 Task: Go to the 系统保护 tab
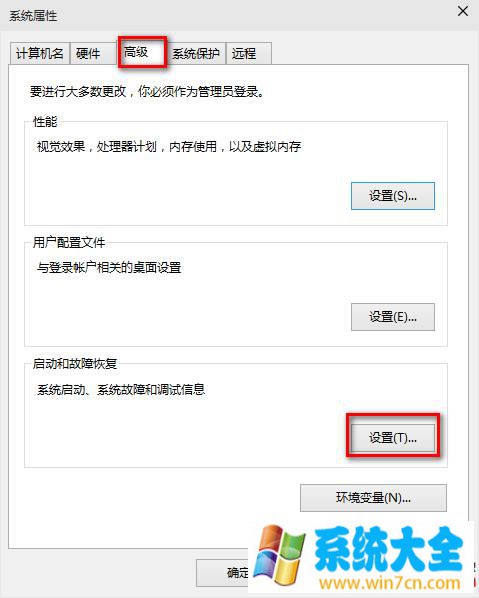(x=196, y=53)
